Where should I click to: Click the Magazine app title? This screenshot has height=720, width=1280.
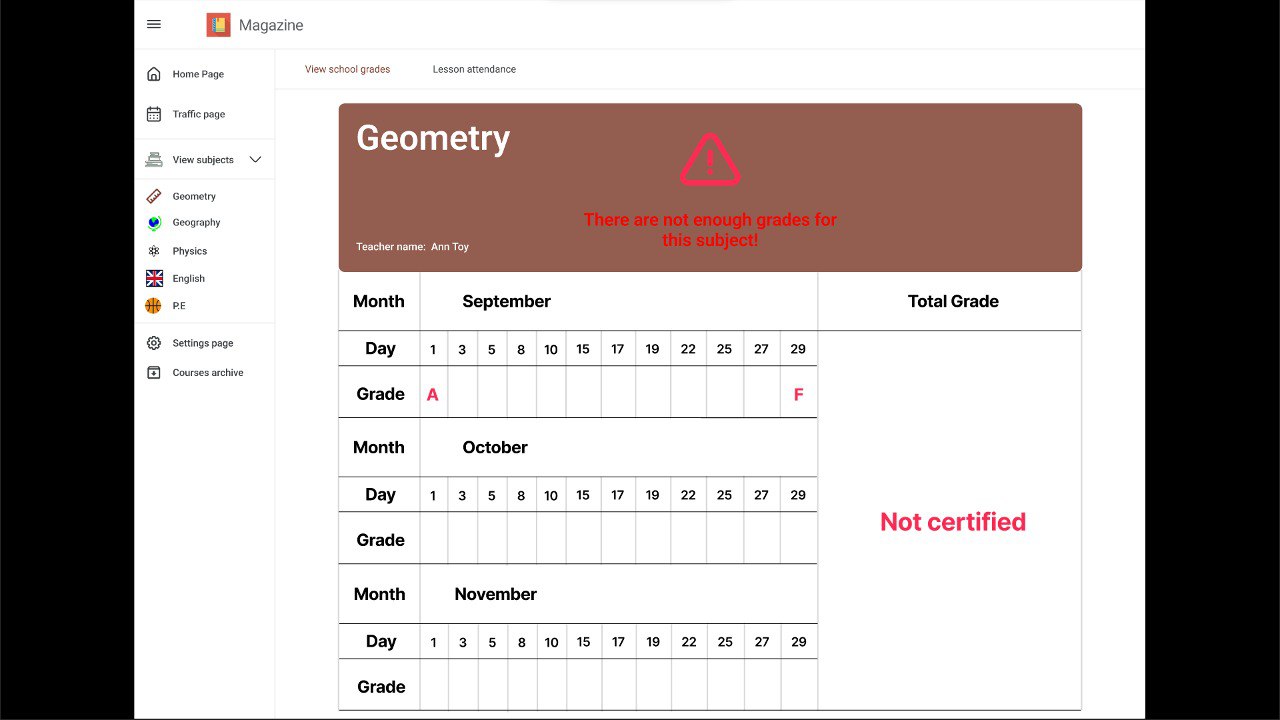click(x=271, y=25)
